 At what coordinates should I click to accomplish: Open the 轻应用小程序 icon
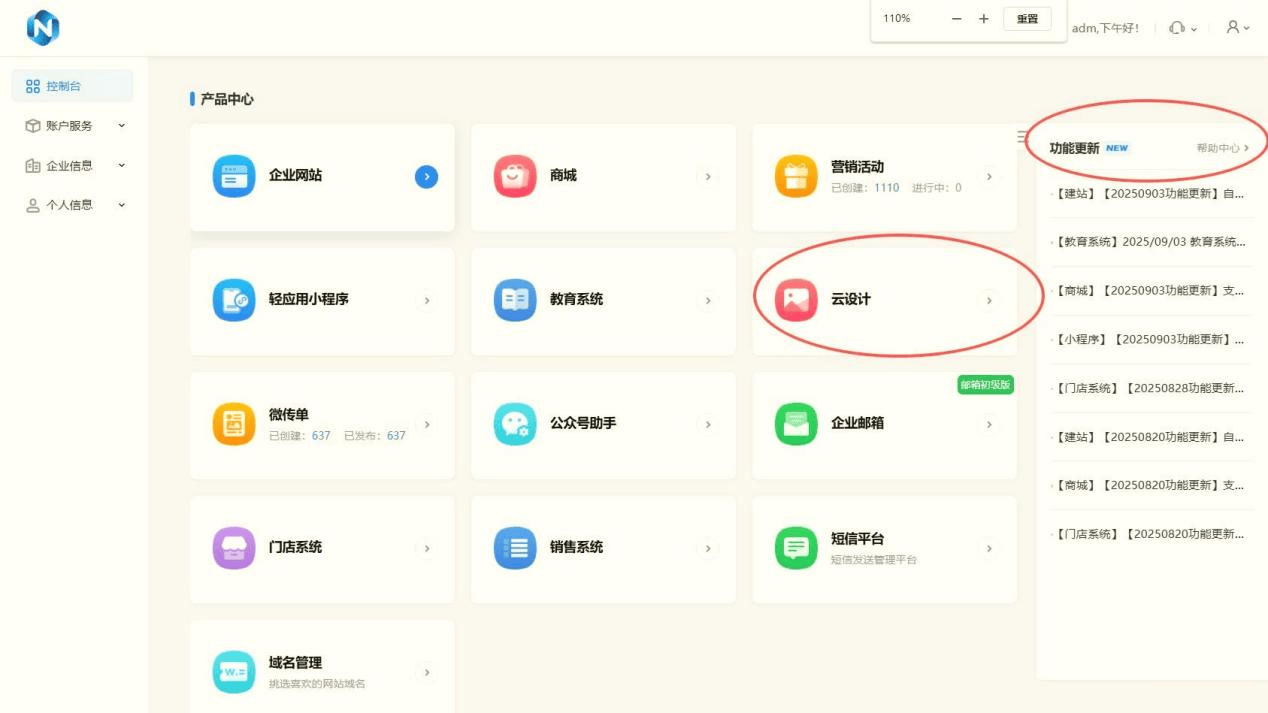pyautogui.click(x=234, y=300)
